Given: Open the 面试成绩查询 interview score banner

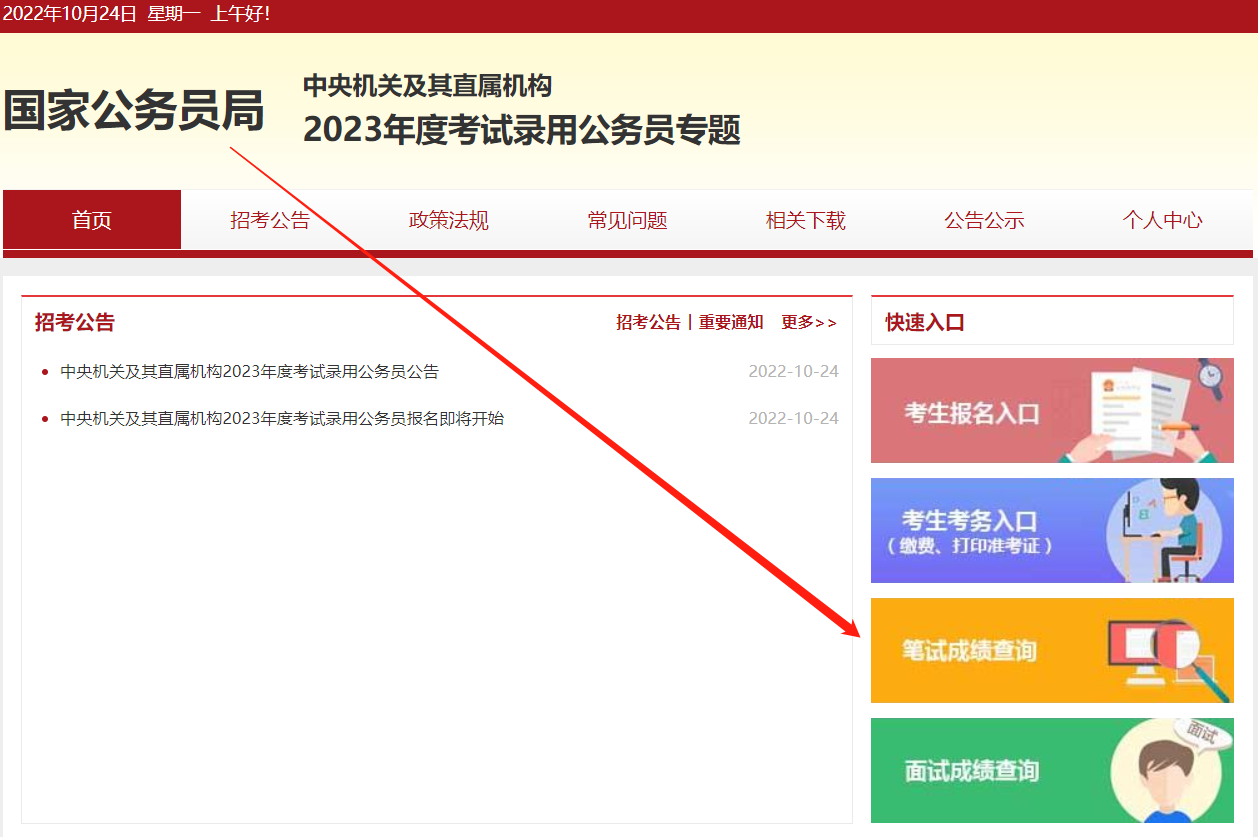Looking at the screenshot, I should 1052,770.
